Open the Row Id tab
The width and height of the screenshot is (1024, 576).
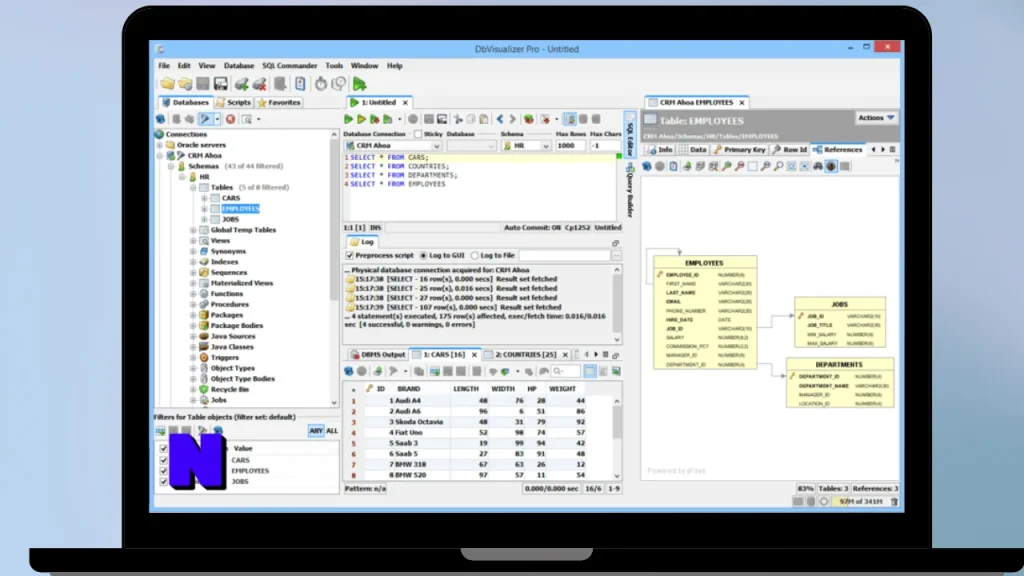[790, 150]
